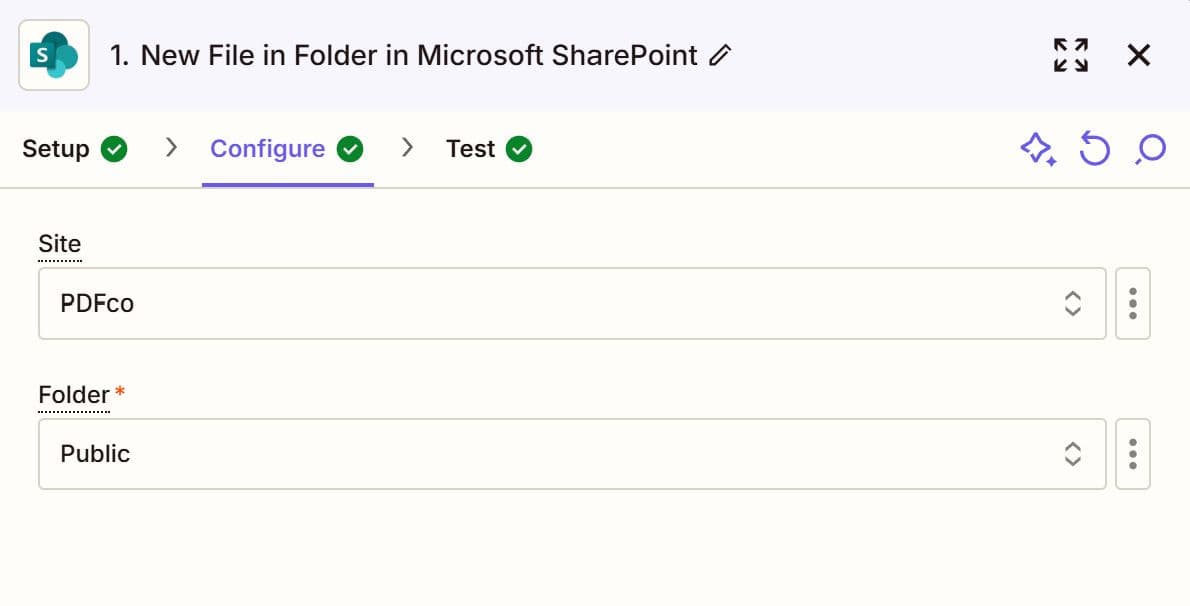
Task: Open the Folder selection dropdown
Action: [1072, 454]
